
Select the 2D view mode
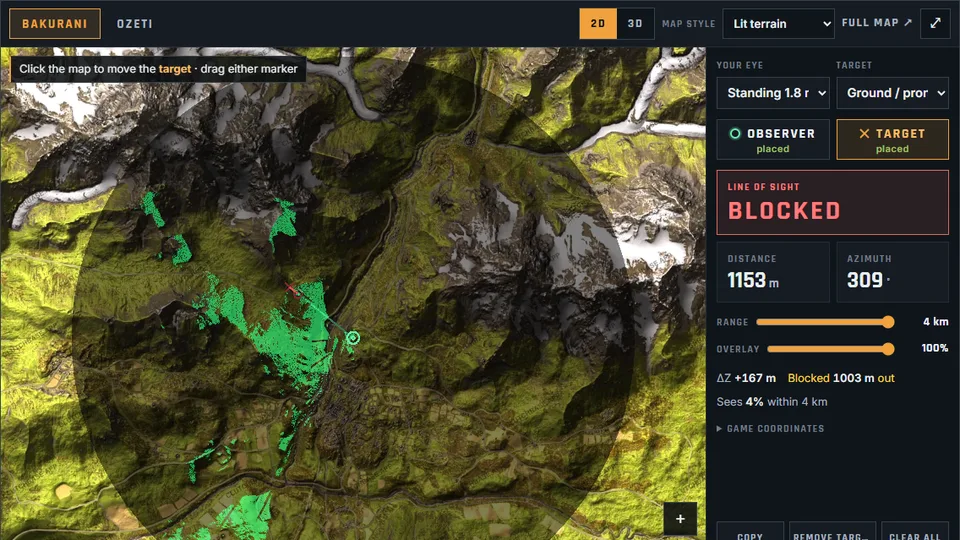coord(598,24)
